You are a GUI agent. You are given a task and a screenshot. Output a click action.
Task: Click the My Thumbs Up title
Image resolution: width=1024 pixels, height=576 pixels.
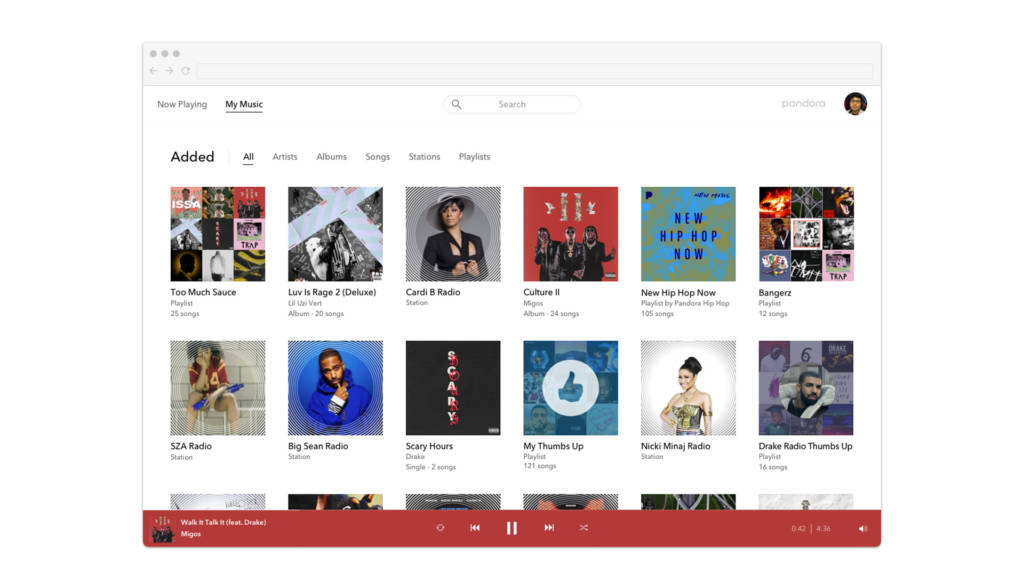[x=553, y=446]
